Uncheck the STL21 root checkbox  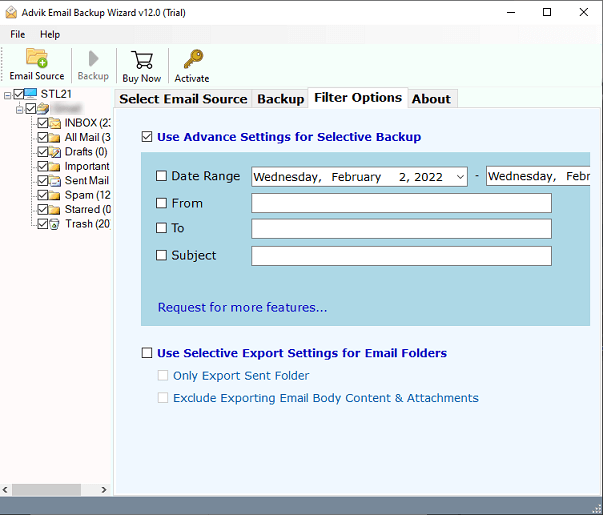(x=18, y=94)
